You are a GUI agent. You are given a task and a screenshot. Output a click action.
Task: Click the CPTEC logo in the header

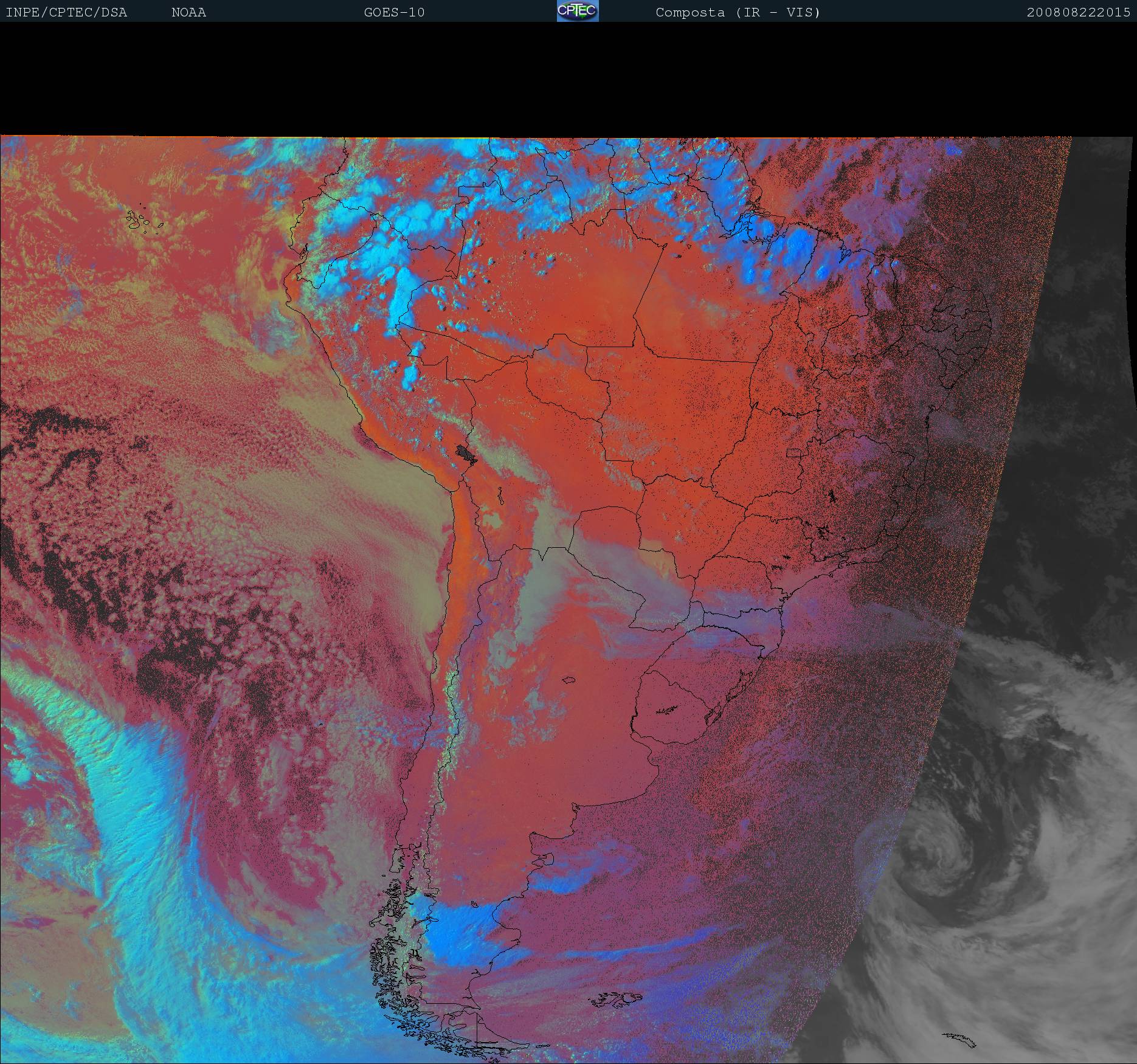coord(577,12)
